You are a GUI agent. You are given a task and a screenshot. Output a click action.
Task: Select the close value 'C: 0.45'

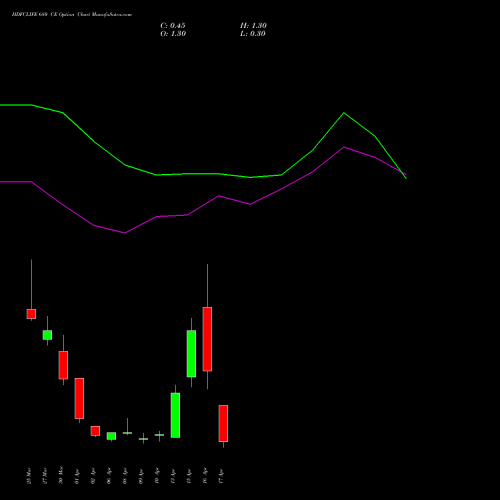coord(173,26)
